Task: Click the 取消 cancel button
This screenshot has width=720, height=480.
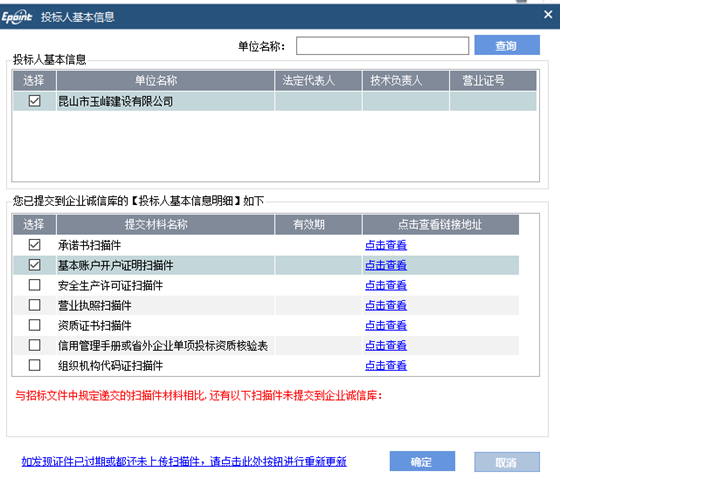Action: [x=506, y=462]
